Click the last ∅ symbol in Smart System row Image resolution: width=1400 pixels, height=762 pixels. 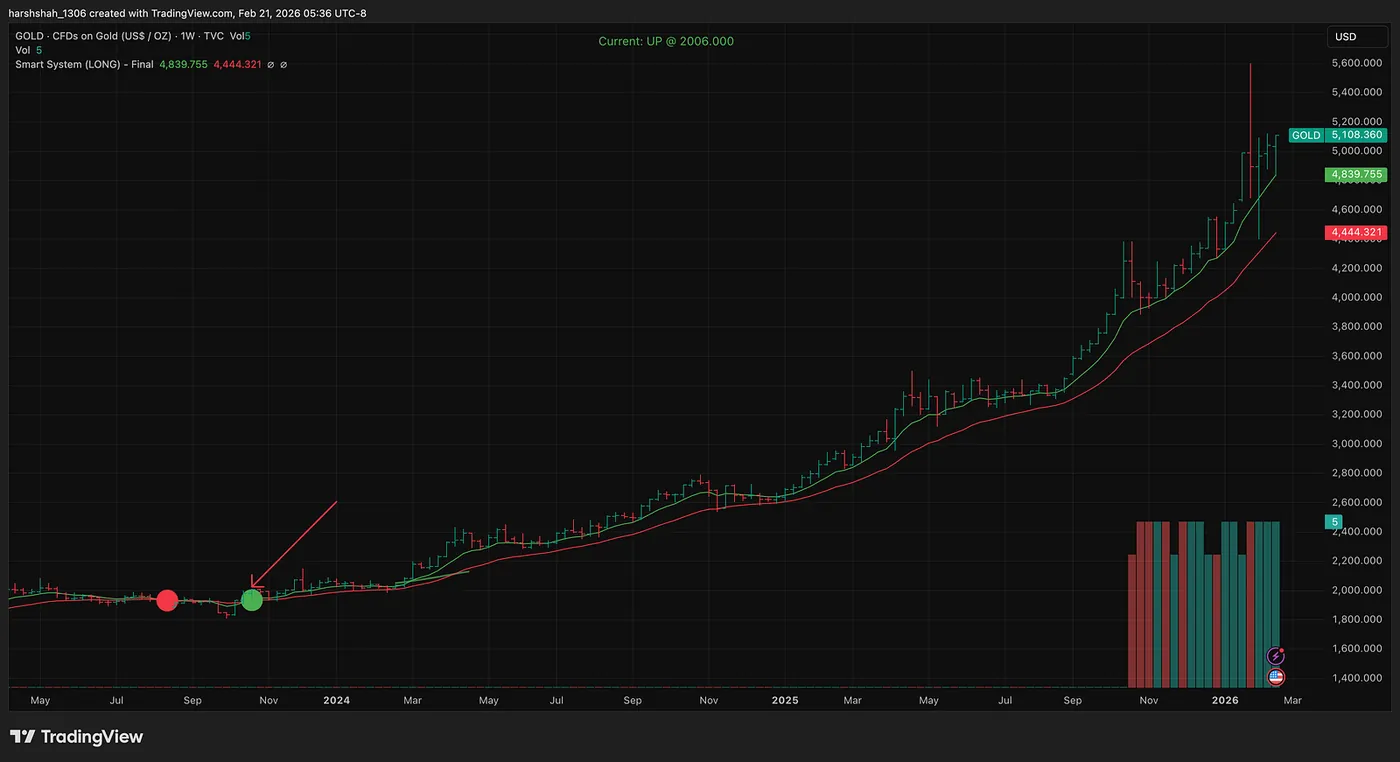click(x=284, y=64)
